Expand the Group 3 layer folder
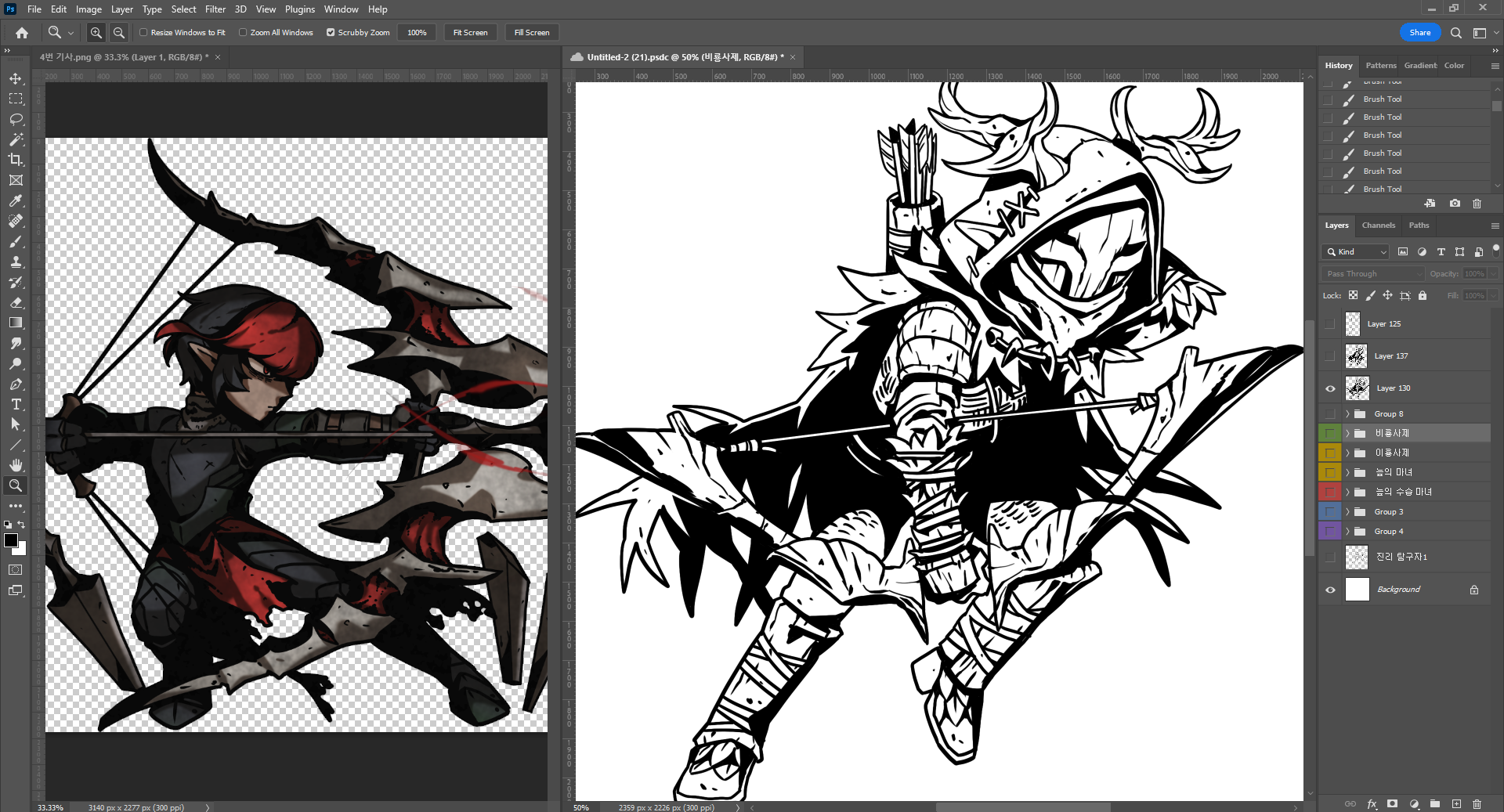This screenshot has width=1504, height=812. pos(1347,512)
